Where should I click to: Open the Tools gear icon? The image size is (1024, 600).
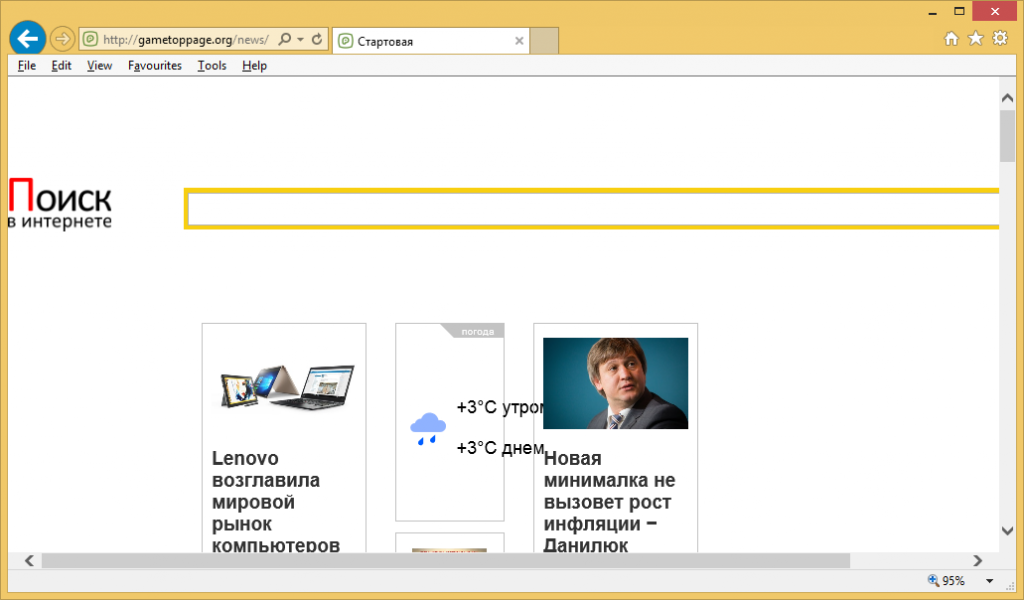tap(999, 39)
